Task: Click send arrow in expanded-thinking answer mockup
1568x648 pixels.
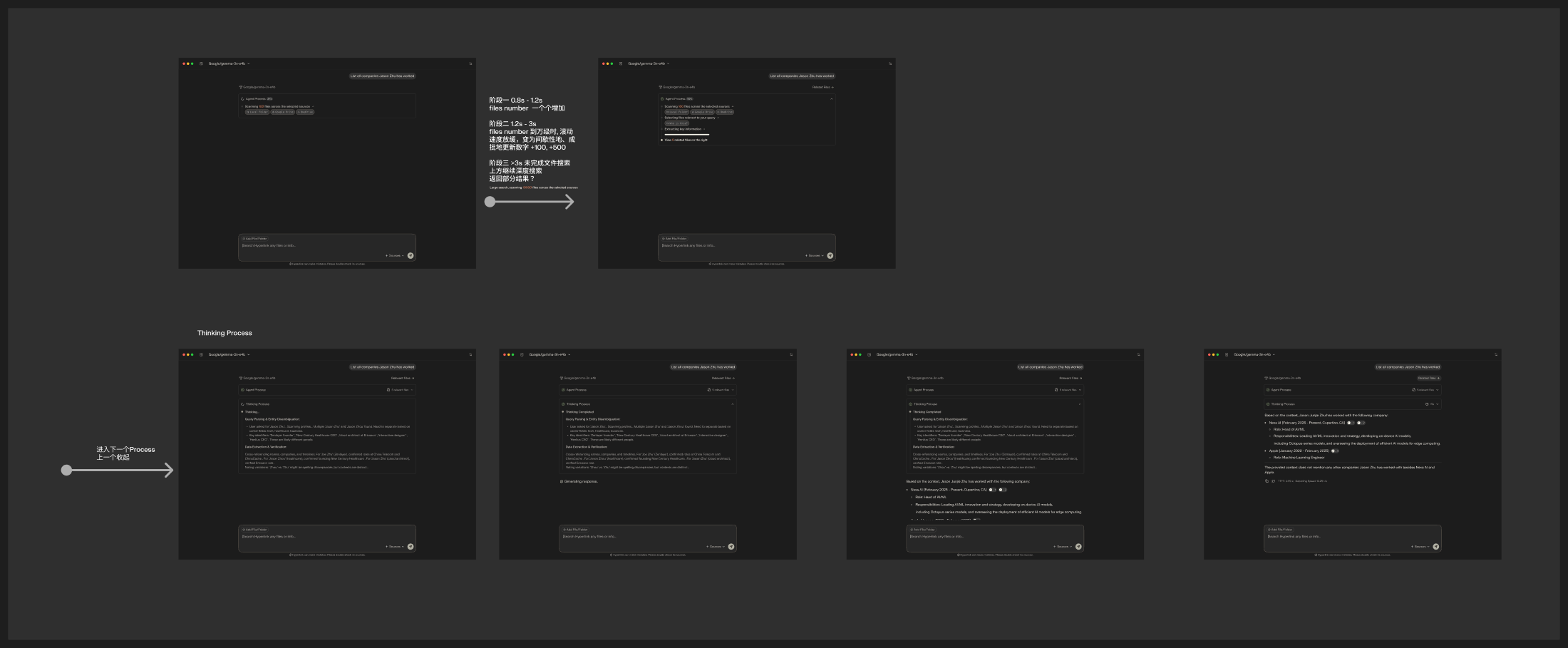Action: coord(1078,547)
